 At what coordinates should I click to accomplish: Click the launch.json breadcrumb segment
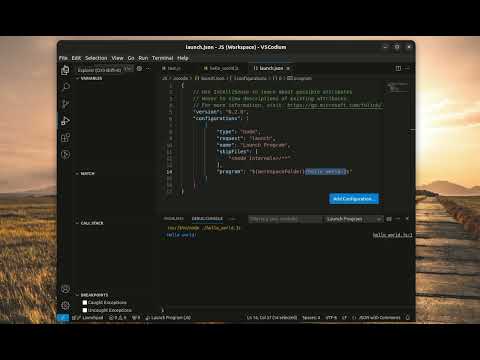click(210, 78)
